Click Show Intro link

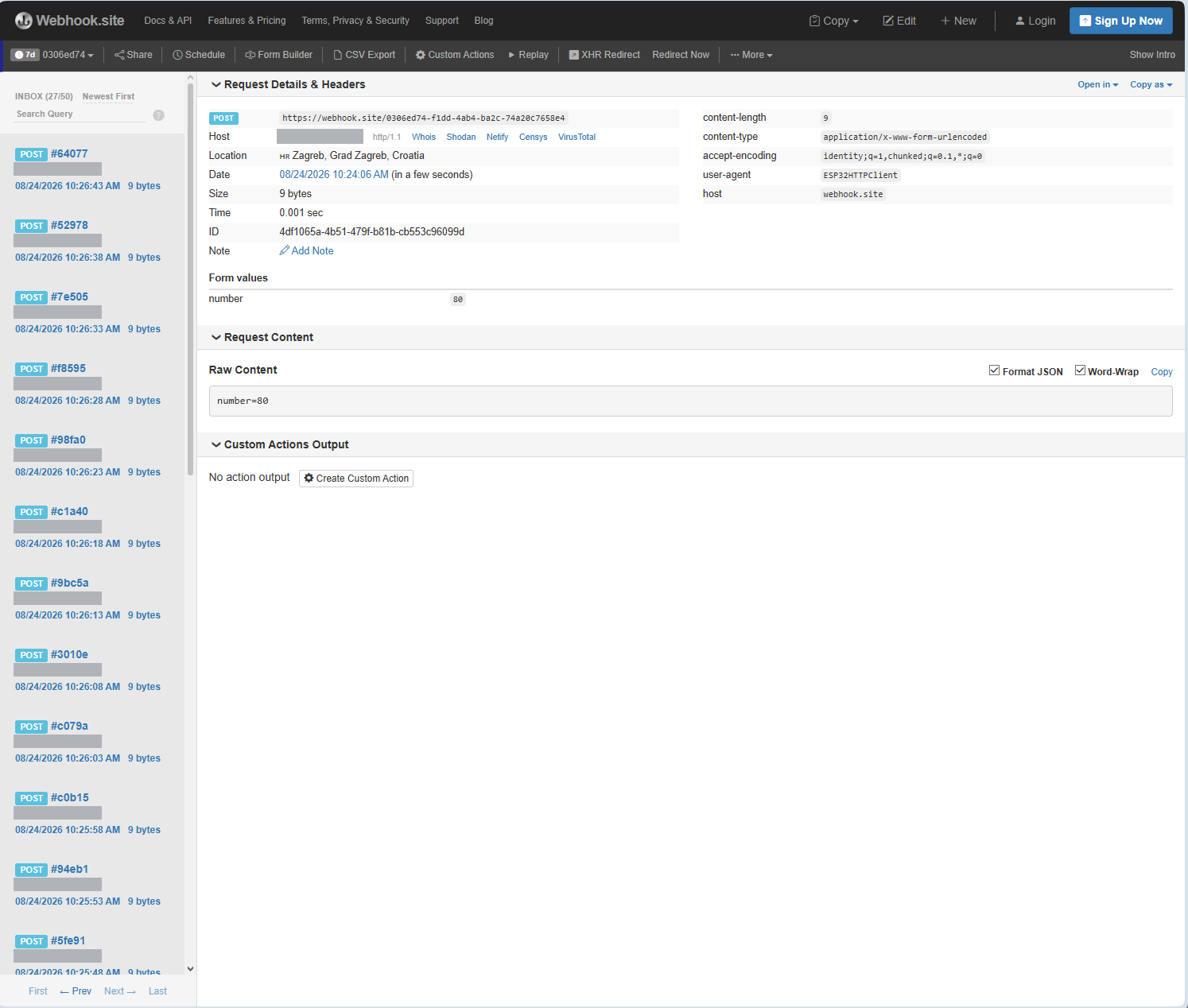pos(1152,55)
